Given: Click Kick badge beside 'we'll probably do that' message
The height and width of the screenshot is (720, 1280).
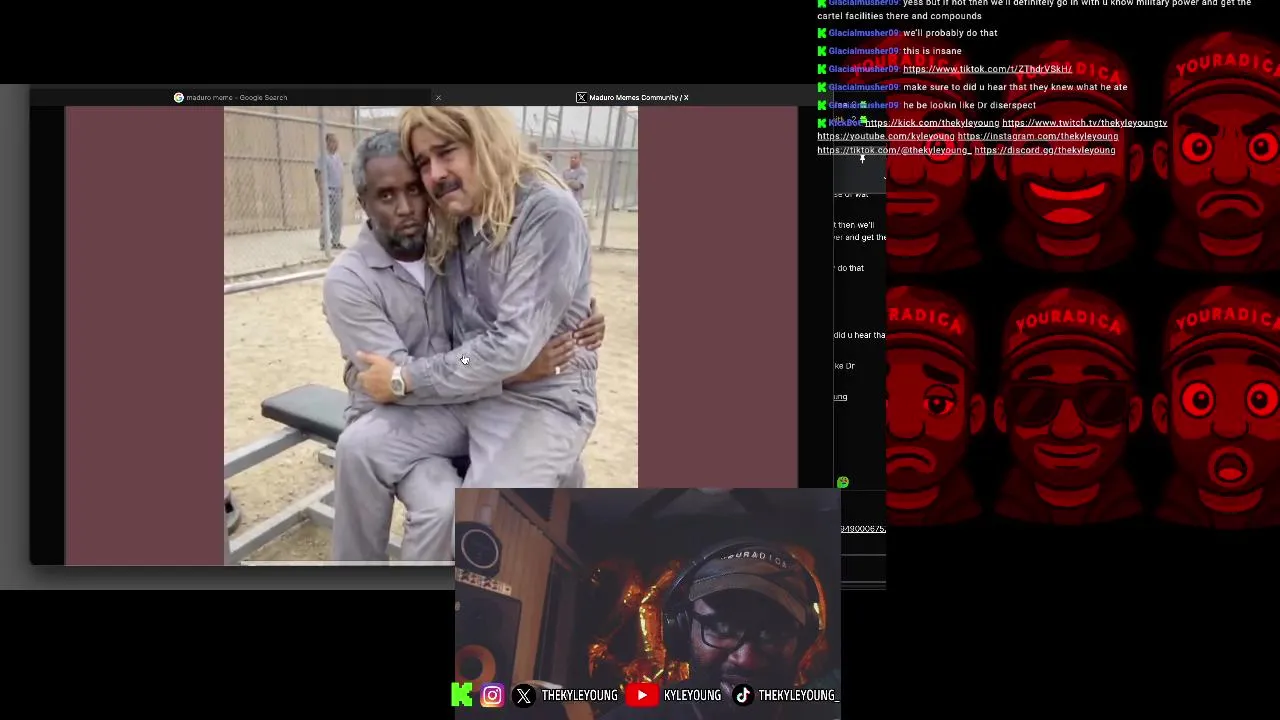Looking at the screenshot, I should (x=822, y=33).
